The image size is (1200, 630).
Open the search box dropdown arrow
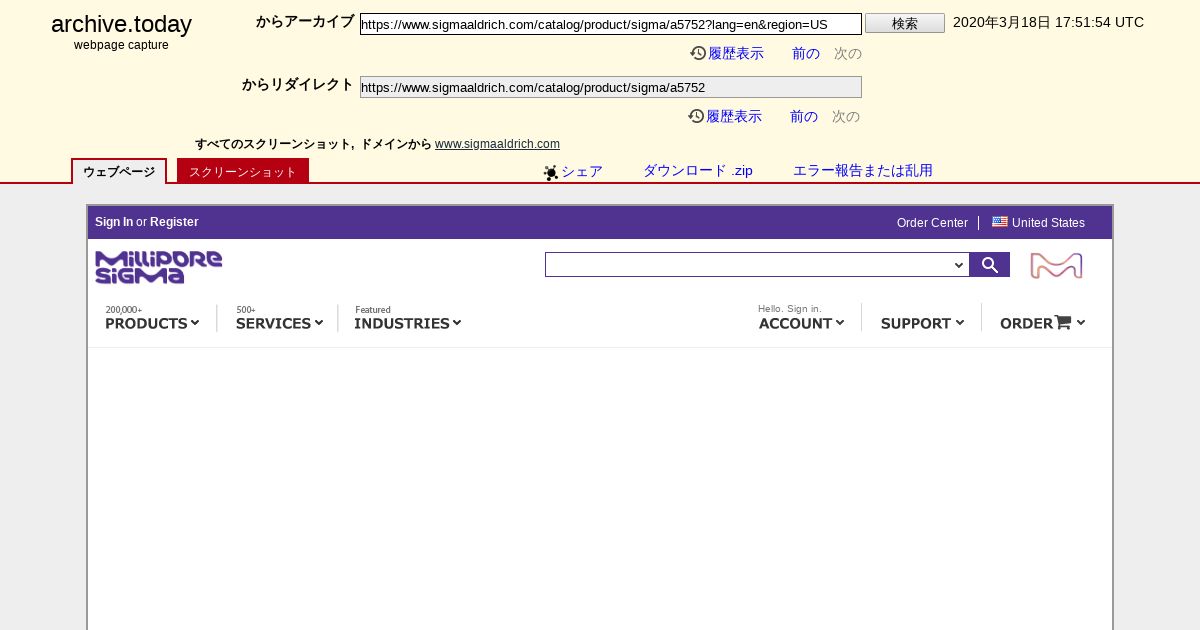coord(959,265)
